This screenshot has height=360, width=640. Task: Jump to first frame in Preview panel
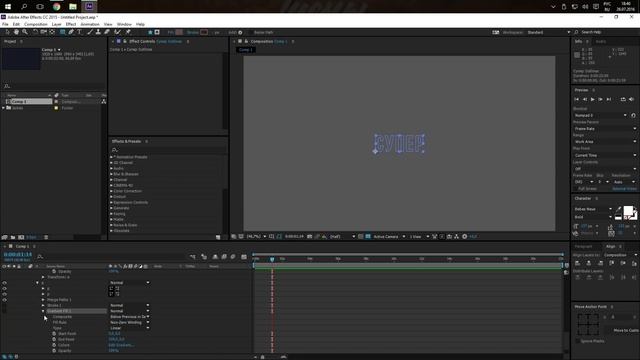tap(576, 99)
